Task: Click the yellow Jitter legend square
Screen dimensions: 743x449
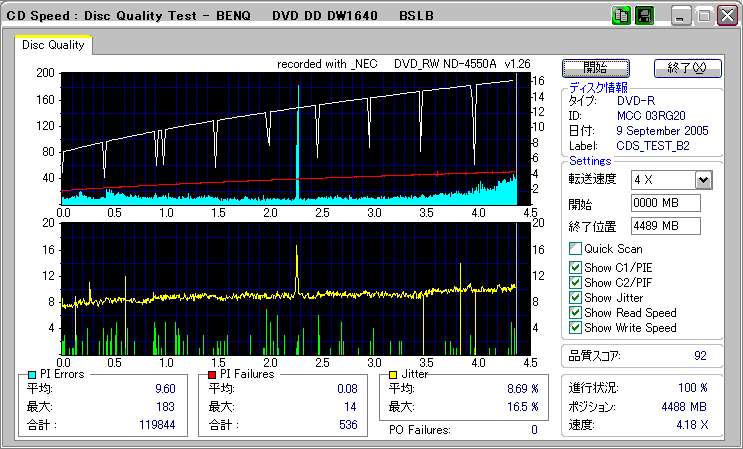Action: pyautogui.click(x=395, y=374)
